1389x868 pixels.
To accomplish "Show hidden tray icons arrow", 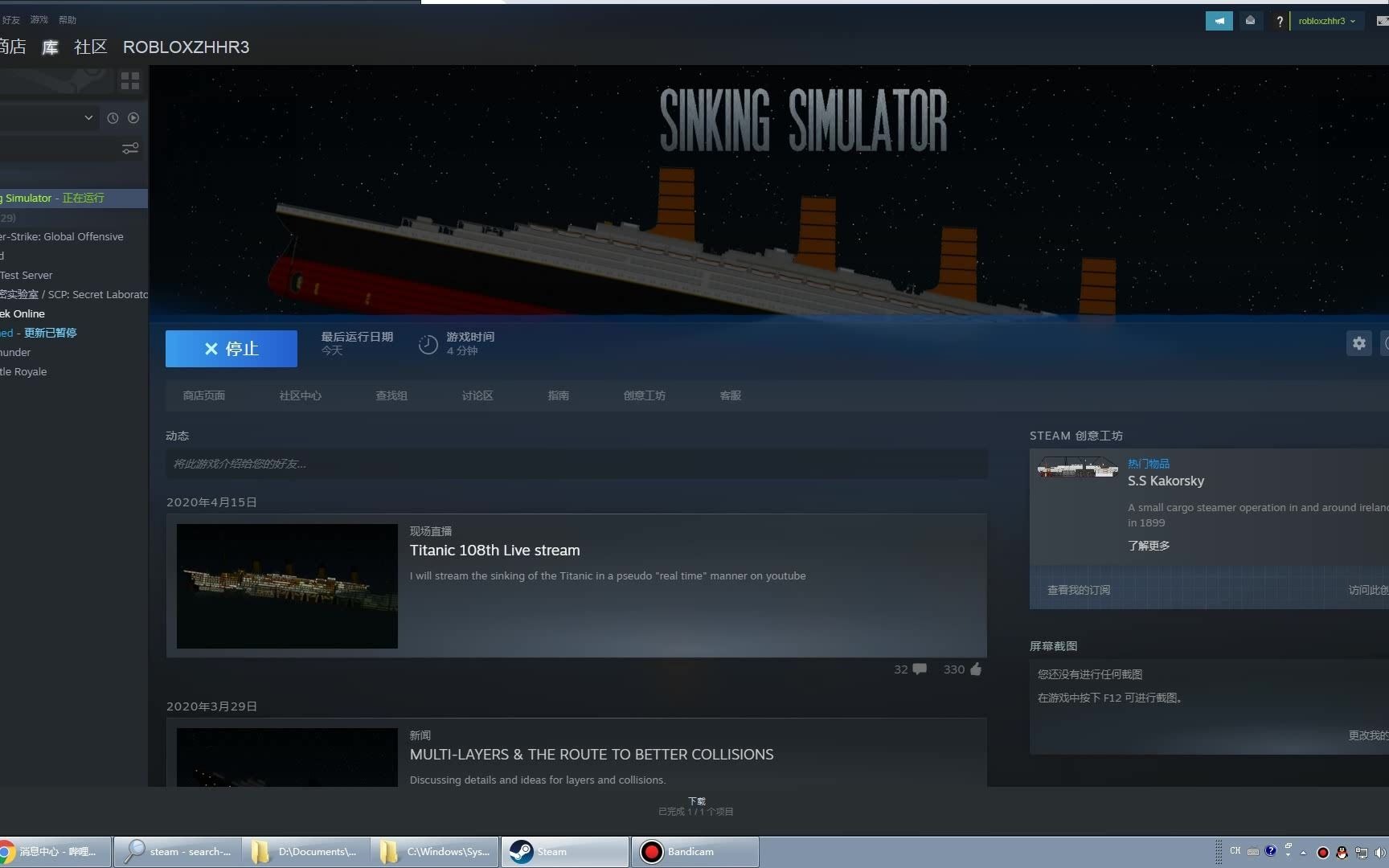I will (1304, 853).
